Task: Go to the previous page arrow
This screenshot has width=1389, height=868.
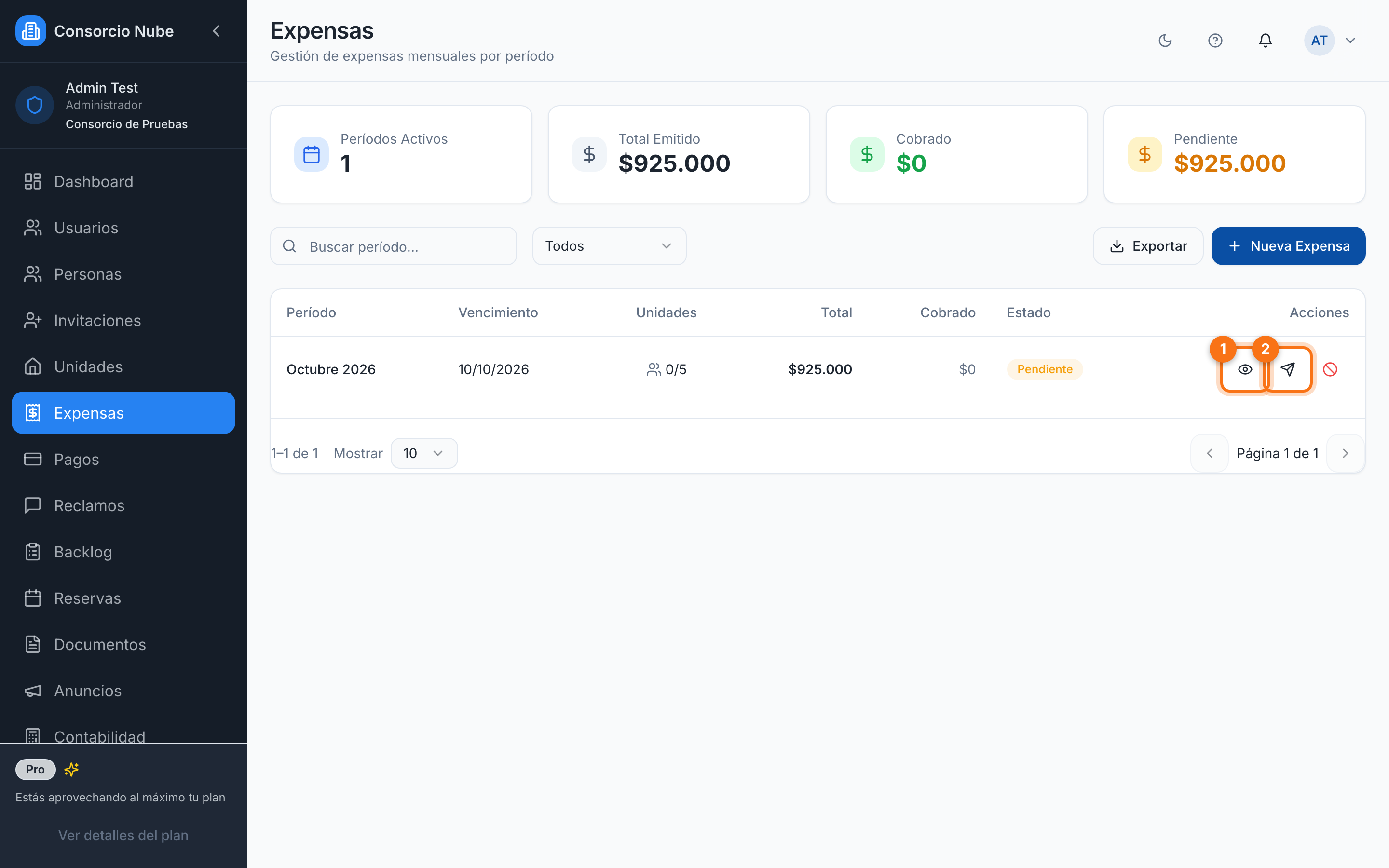Action: tap(1210, 453)
